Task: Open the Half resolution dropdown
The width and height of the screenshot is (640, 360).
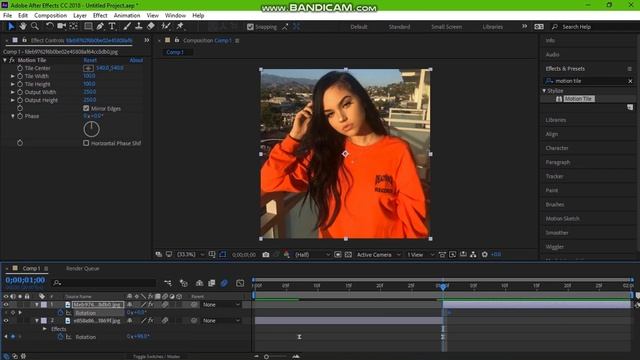Action: tap(312, 255)
